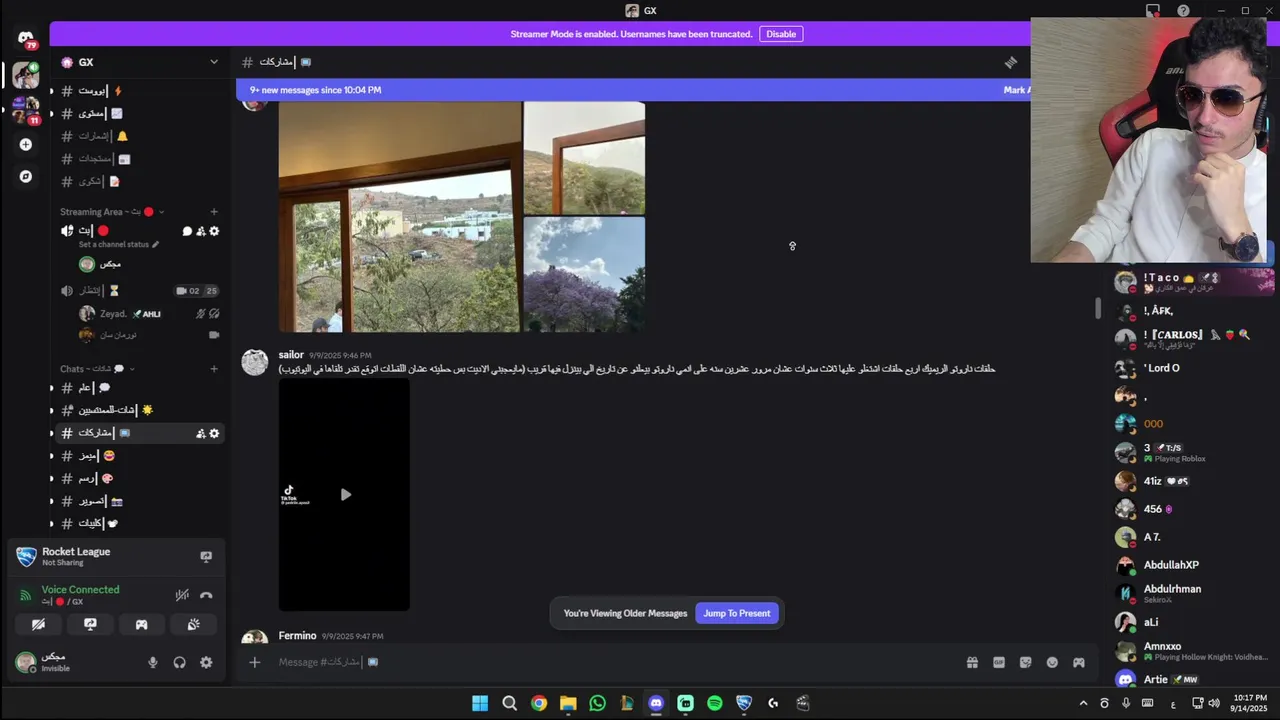This screenshot has height=720, width=1280.
Task: Open the soundboard button
Action: point(194,624)
